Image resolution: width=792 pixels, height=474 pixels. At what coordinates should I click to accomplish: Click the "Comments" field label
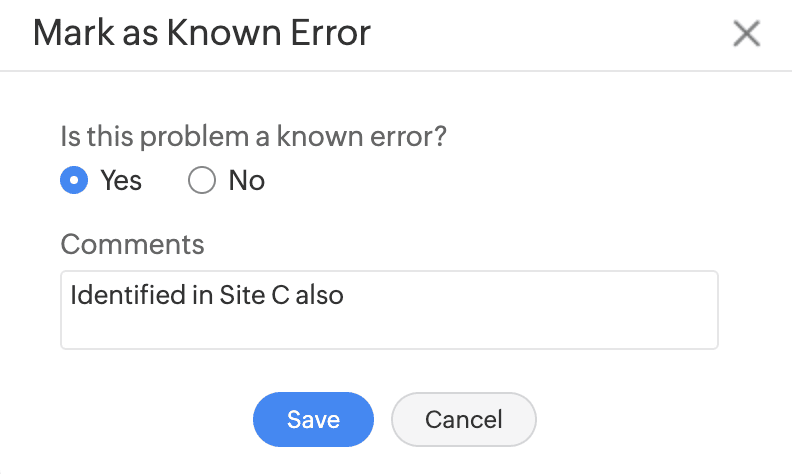click(132, 244)
